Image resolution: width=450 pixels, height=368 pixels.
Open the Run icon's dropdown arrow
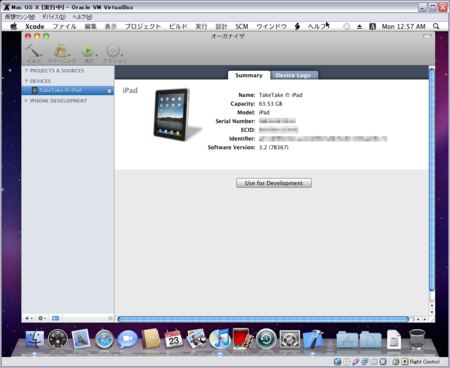point(96,55)
